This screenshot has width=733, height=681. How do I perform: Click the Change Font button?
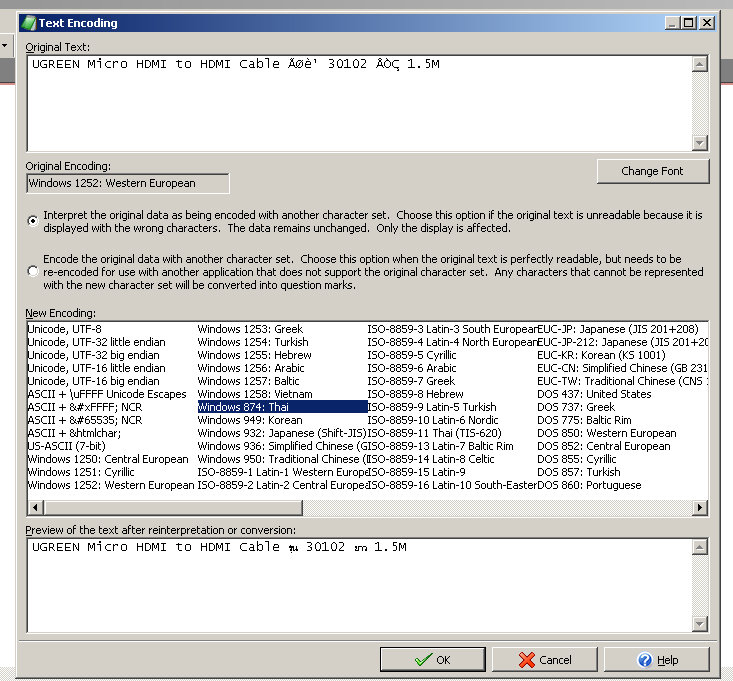pos(653,172)
